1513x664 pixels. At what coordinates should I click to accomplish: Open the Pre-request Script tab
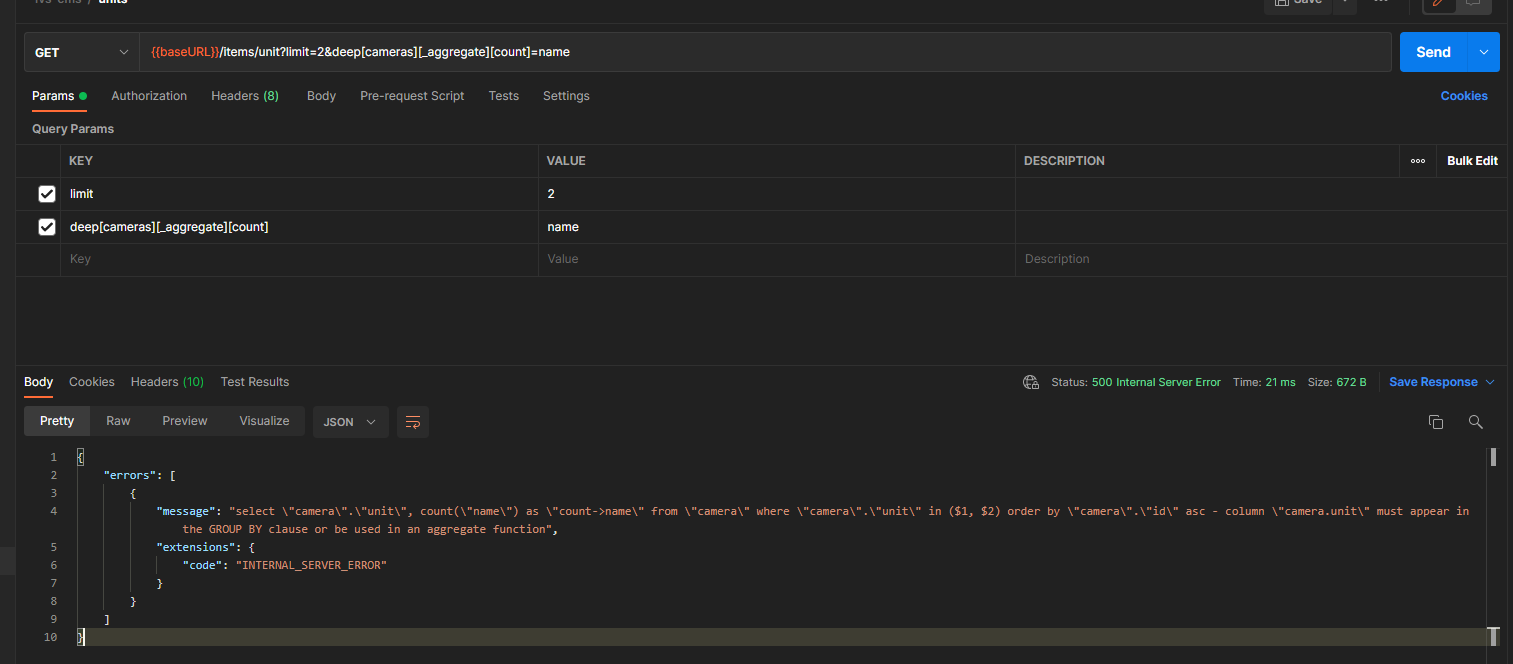click(x=412, y=96)
